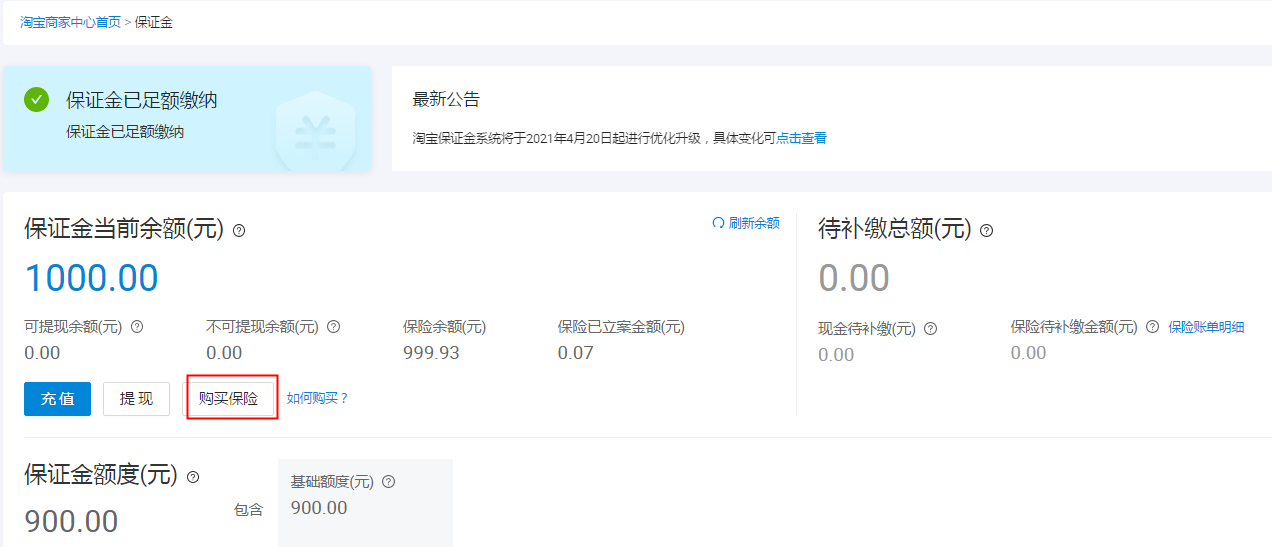
Task: Click help icon next to 不可提现余额(元)
Action: [x=334, y=326]
